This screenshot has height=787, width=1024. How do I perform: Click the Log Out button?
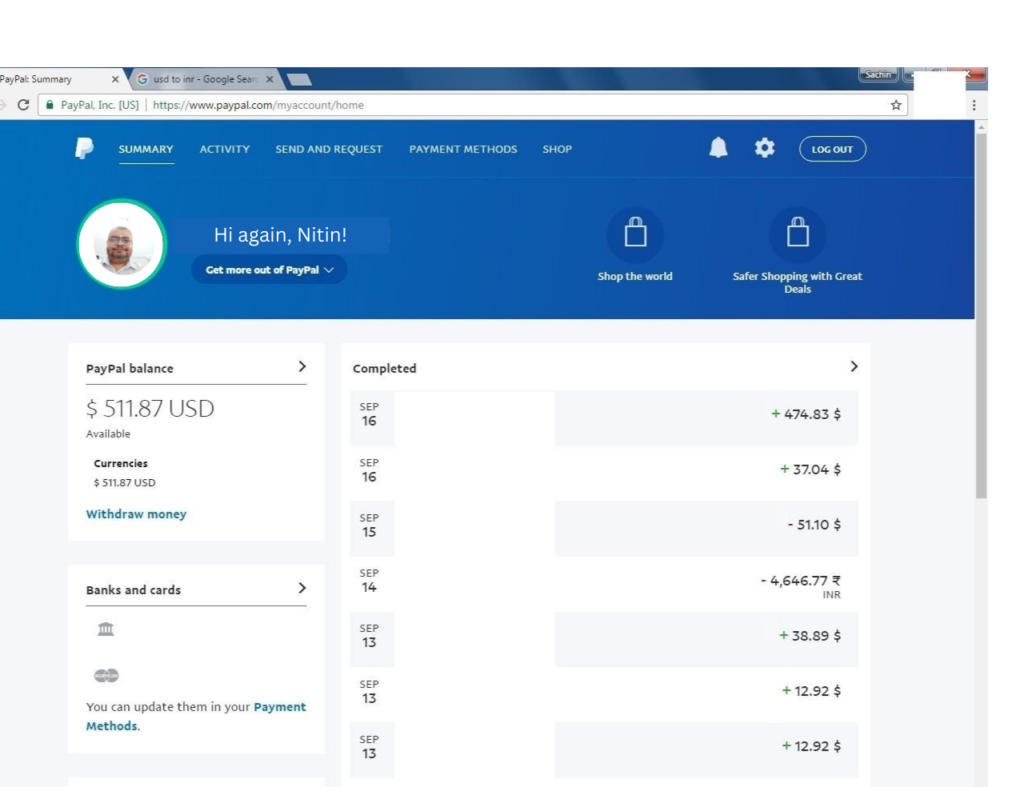point(832,149)
